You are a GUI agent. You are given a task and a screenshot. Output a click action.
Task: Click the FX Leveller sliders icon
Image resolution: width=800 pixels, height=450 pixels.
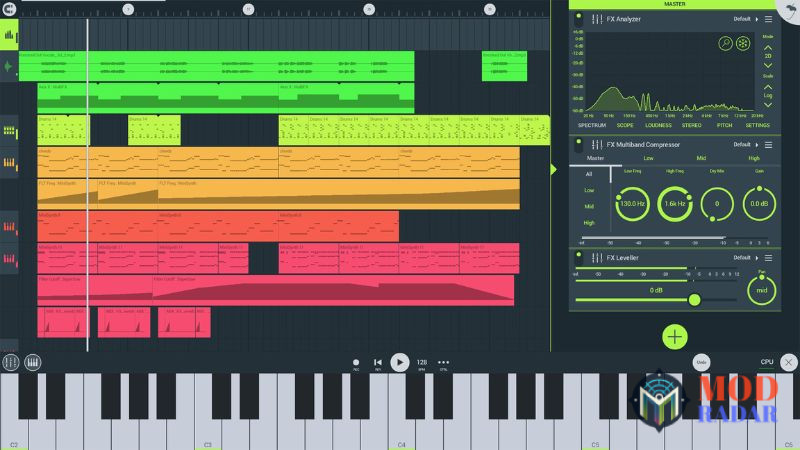click(x=596, y=258)
